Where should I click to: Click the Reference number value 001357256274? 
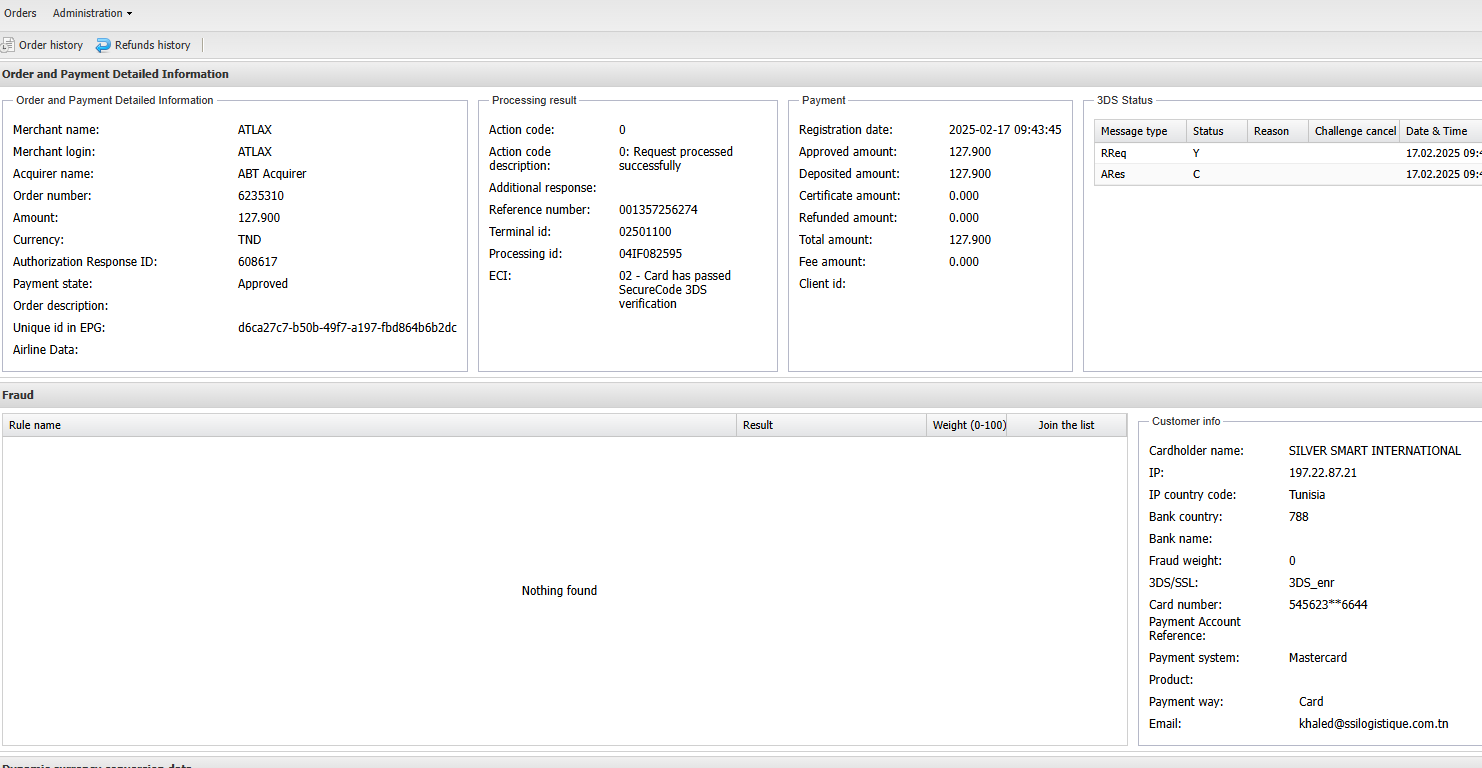click(658, 210)
